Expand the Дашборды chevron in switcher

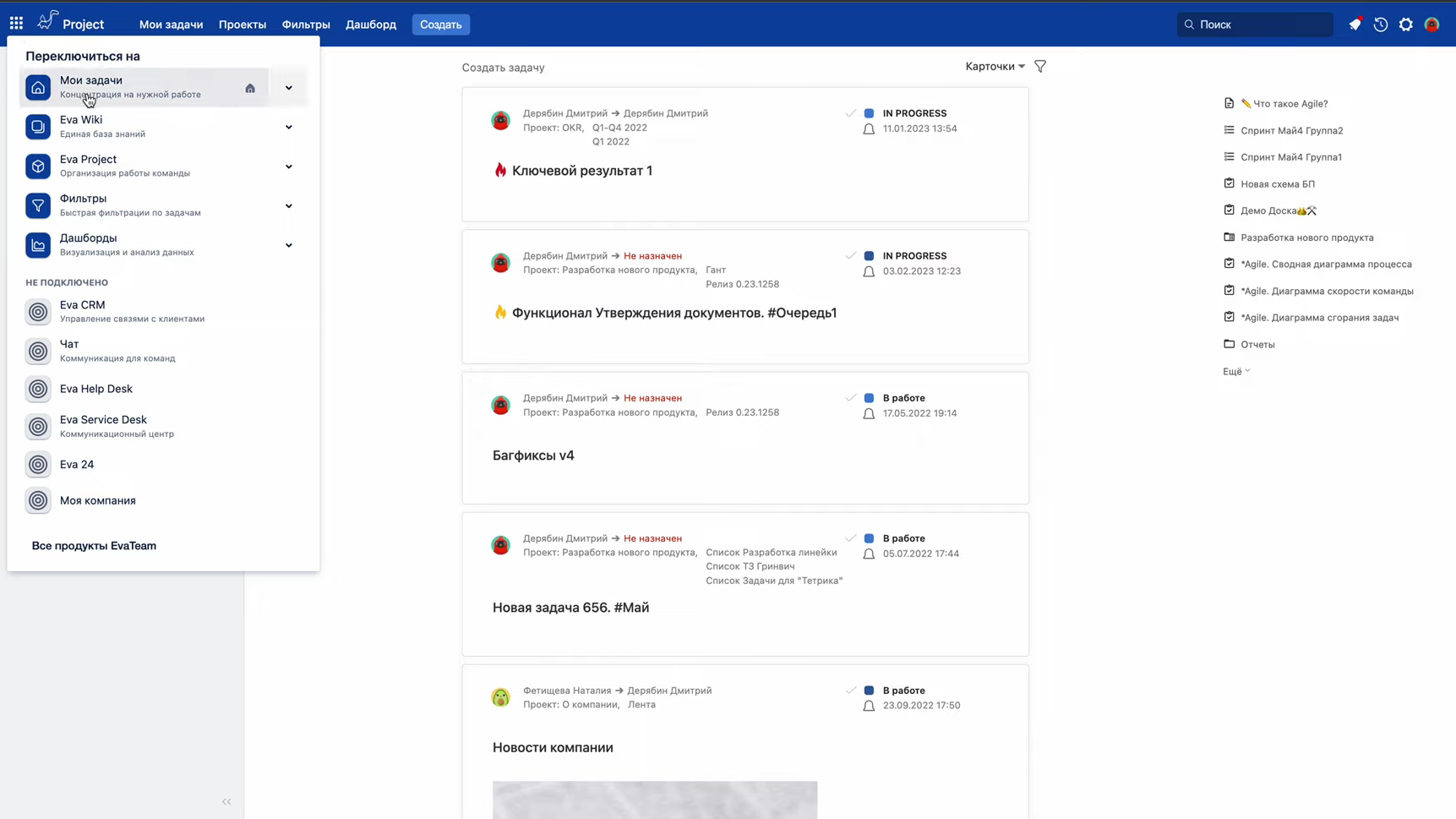(x=289, y=245)
